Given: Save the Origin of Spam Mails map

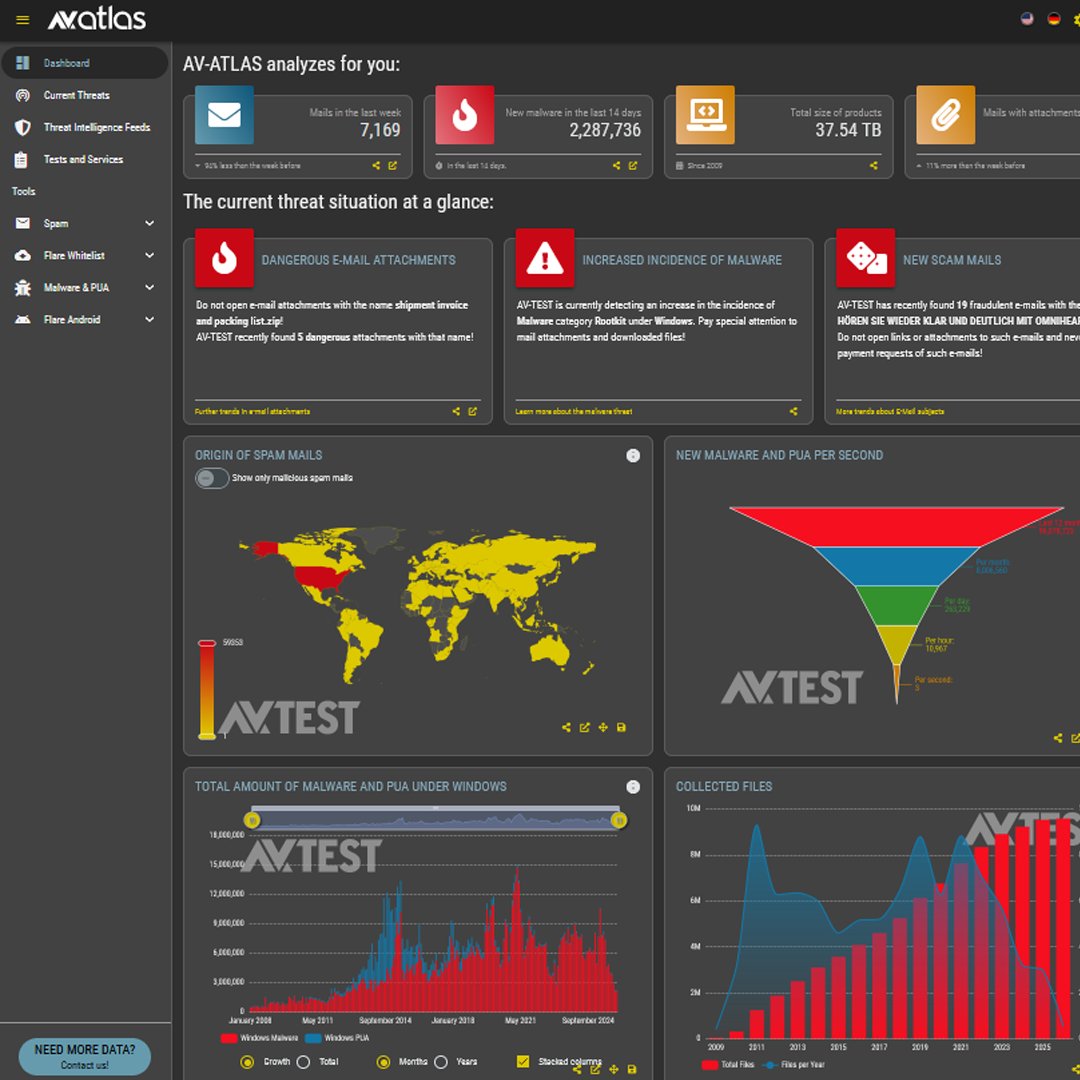Looking at the screenshot, I should (621, 727).
